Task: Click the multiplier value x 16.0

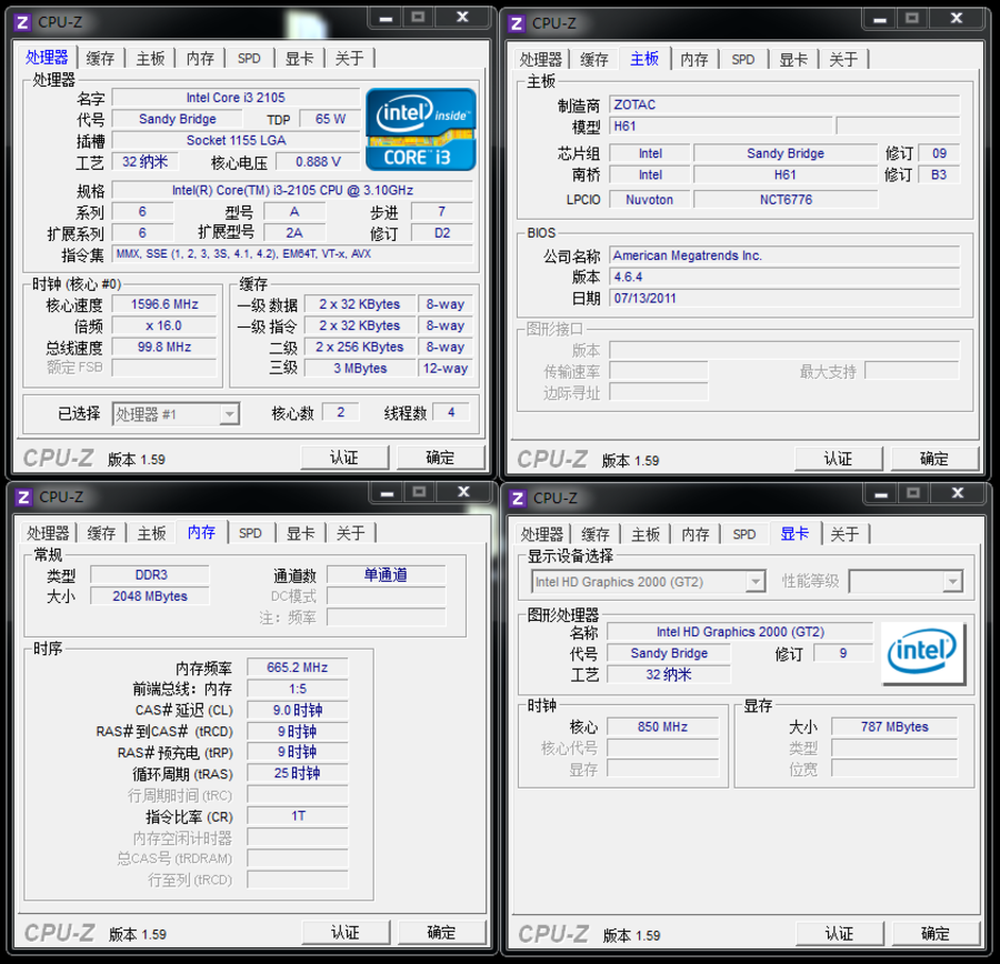Action: point(165,326)
